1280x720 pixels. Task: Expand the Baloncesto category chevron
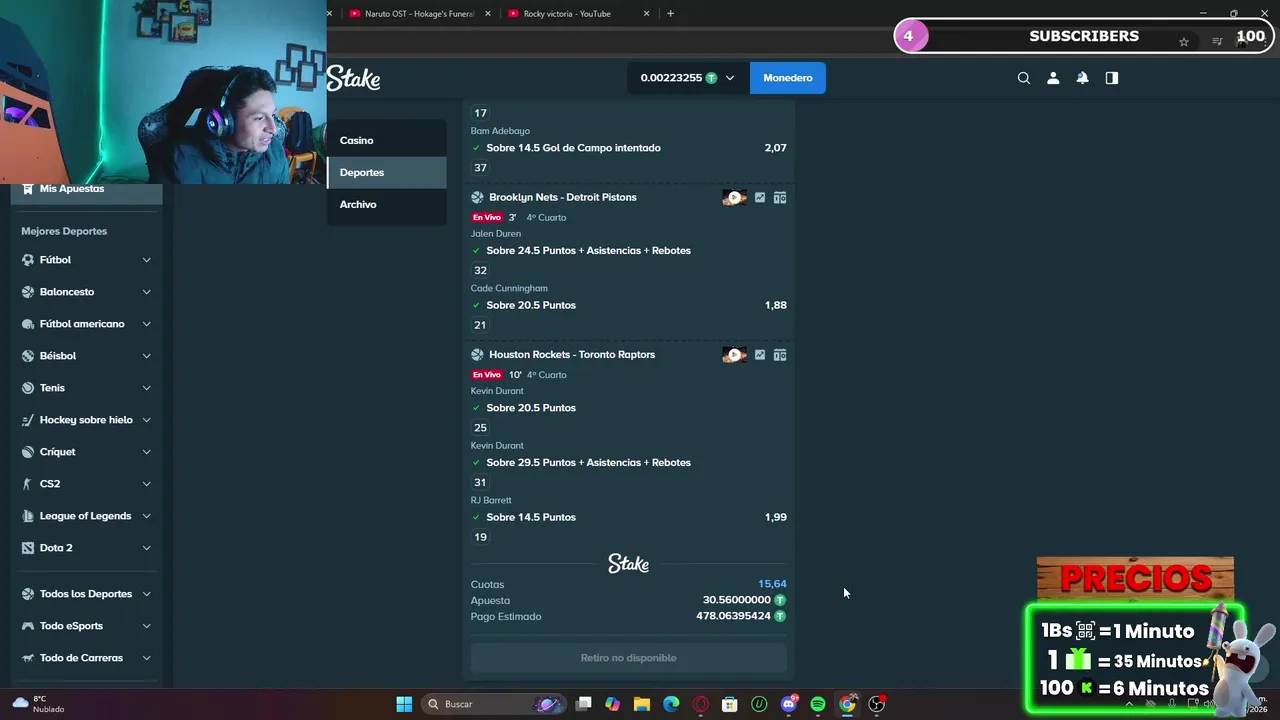coord(146,292)
